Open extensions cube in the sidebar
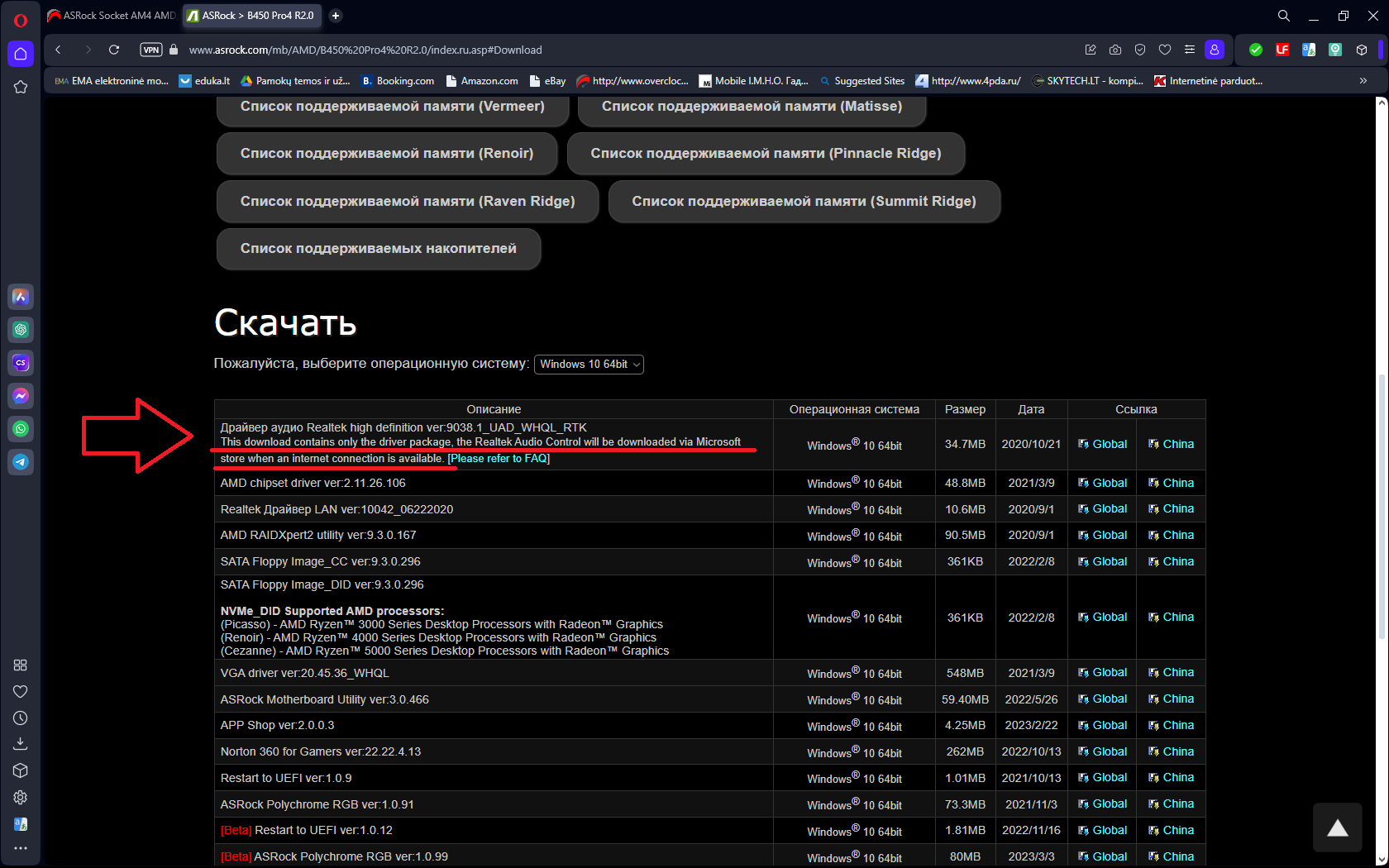The height and width of the screenshot is (868, 1389). click(x=21, y=770)
